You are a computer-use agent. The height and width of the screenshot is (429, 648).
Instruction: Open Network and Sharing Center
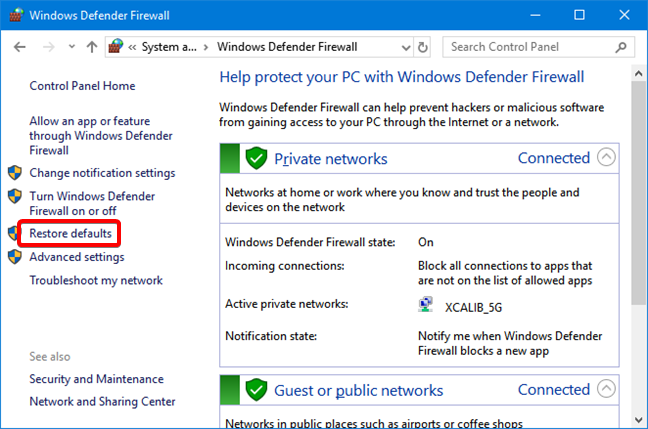[102, 401]
